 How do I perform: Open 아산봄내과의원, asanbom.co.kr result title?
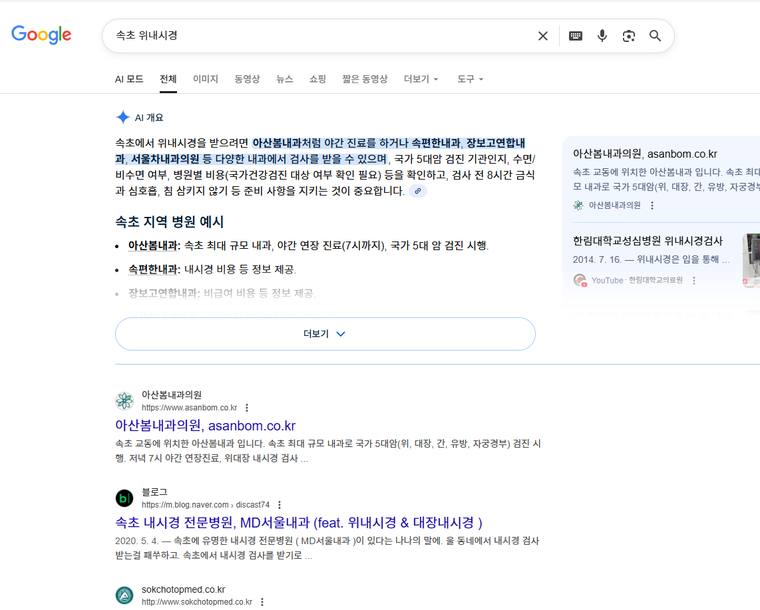click(x=205, y=426)
